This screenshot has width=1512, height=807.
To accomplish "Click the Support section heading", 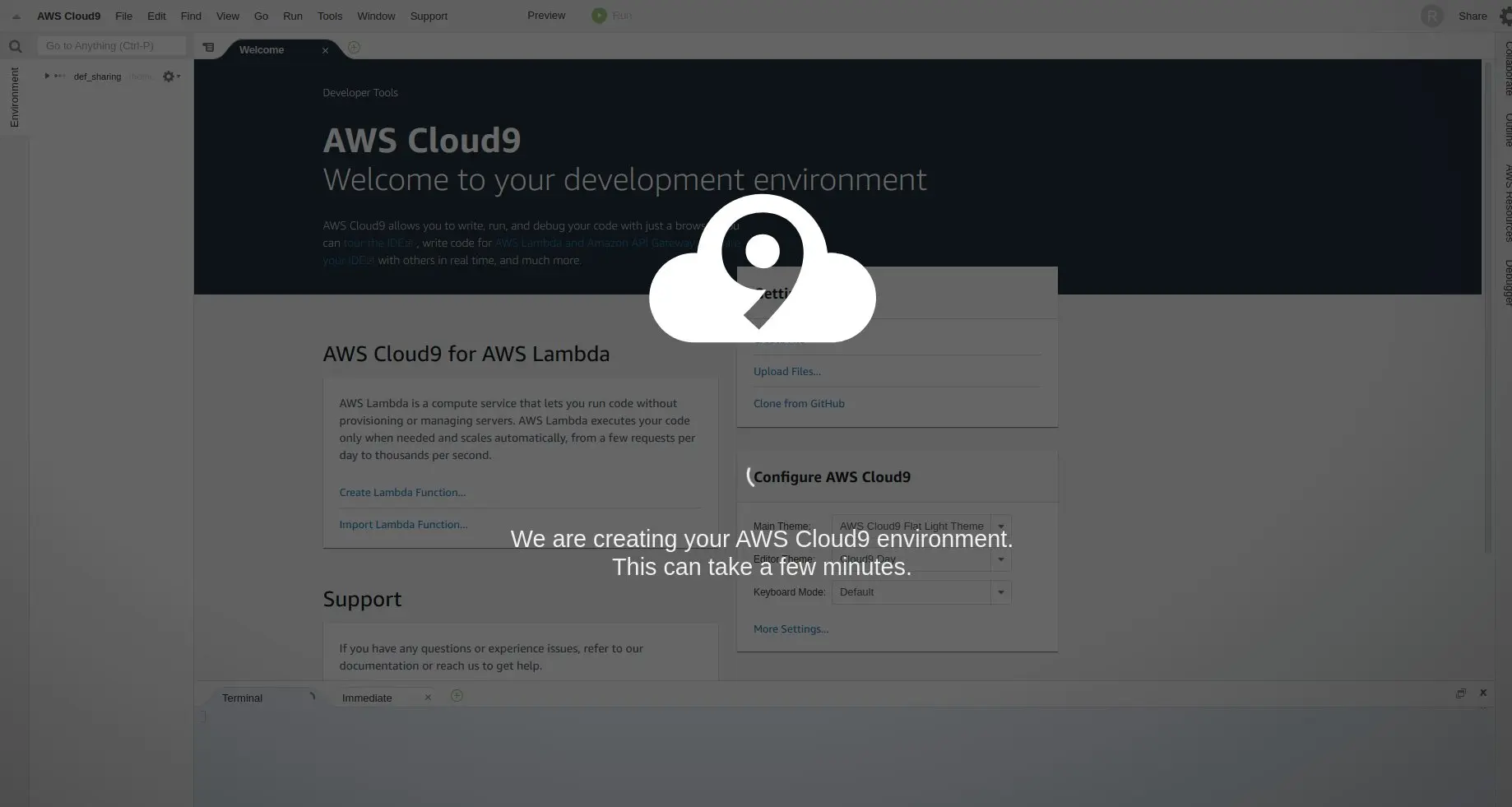I will pyautogui.click(x=362, y=599).
